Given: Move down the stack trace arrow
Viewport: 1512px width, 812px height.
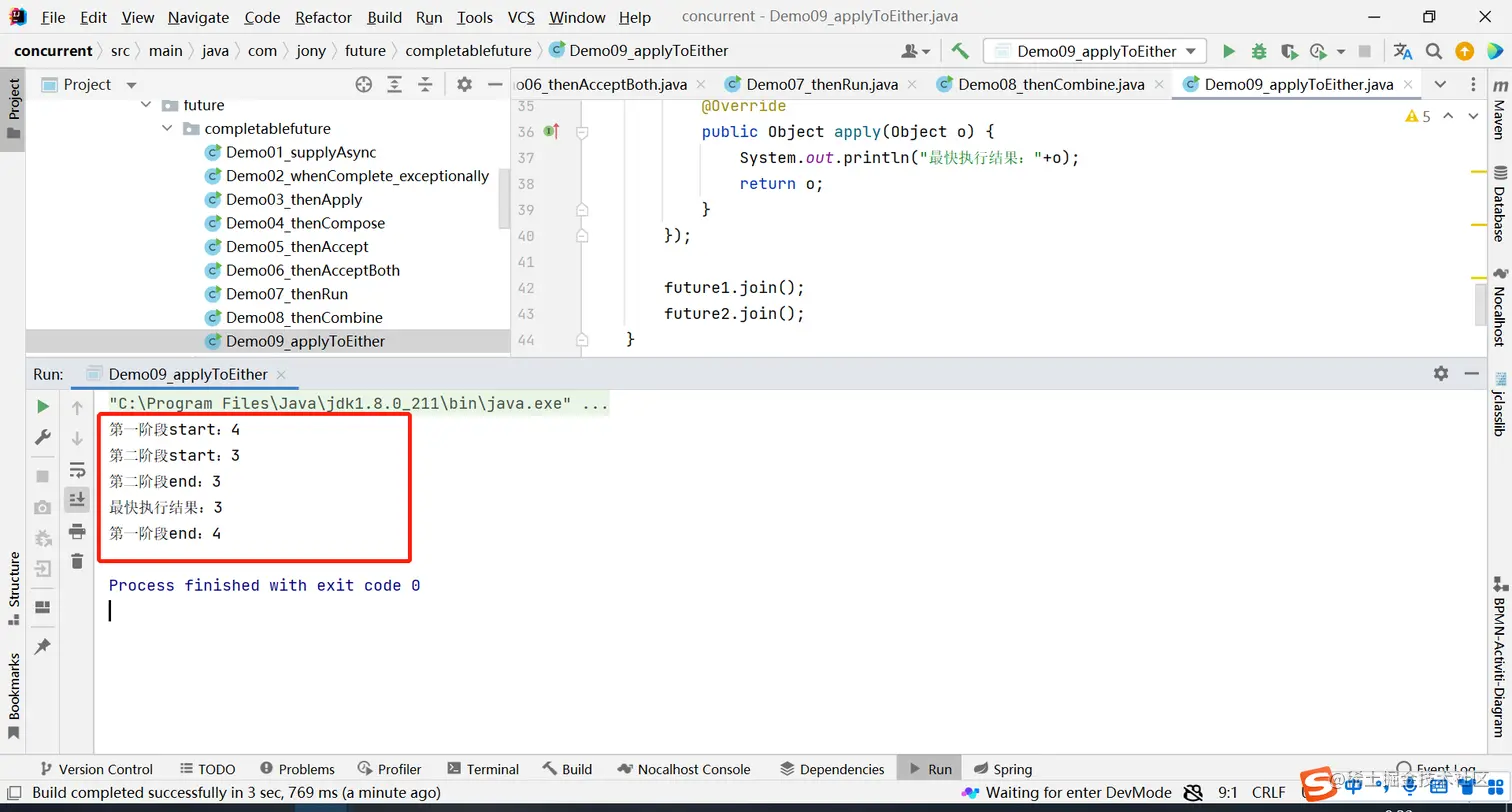Looking at the screenshot, I should (x=77, y=438).
